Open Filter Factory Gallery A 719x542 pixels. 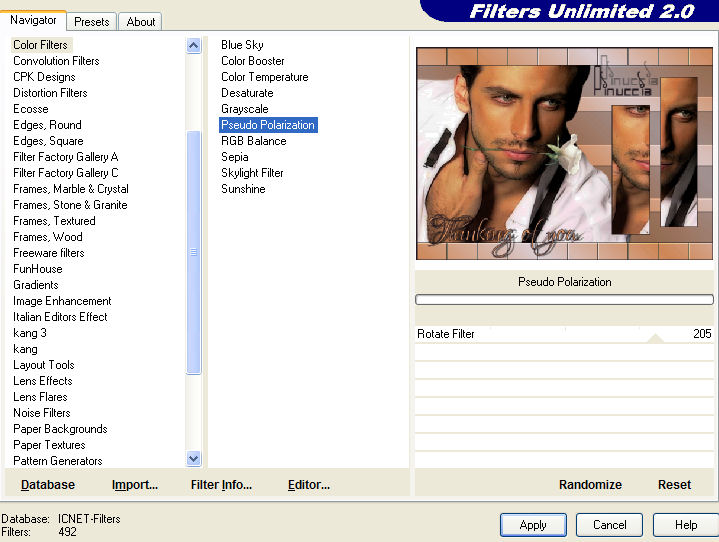point(66,157)
